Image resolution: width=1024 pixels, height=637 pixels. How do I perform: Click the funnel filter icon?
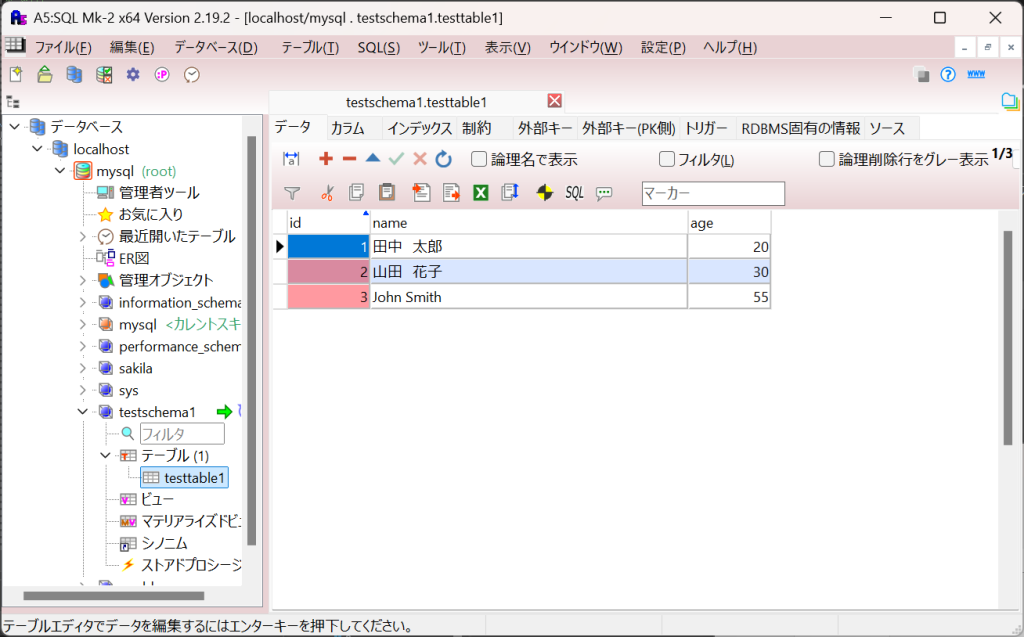pos(292,193)
